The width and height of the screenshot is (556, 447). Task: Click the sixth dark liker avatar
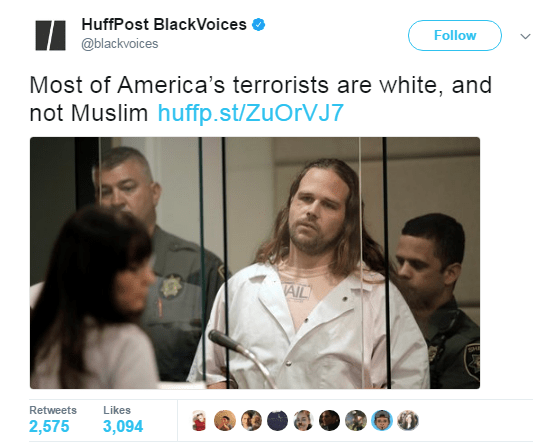click(329, 420)
